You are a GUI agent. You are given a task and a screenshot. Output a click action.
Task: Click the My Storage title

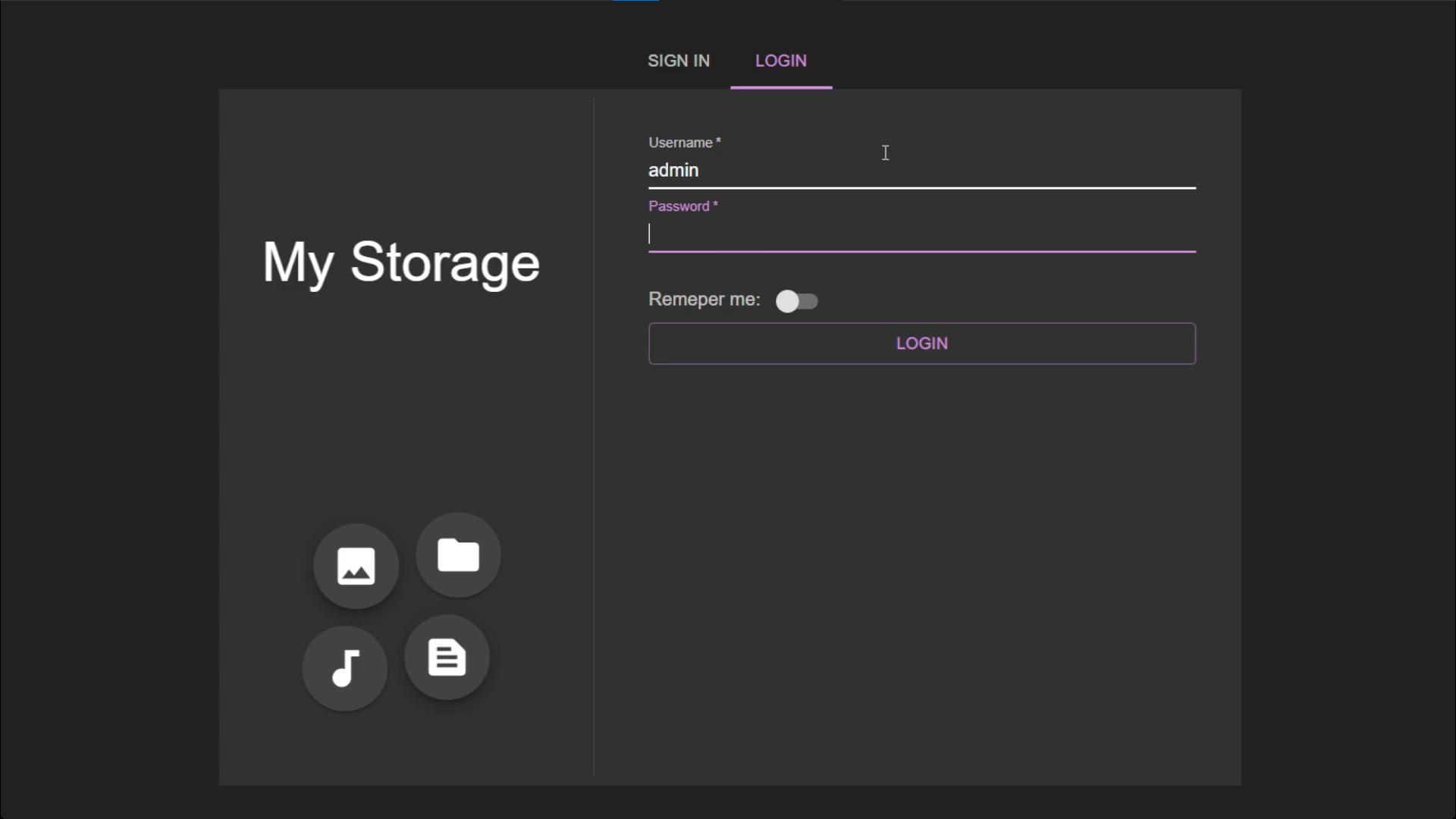pos(401,262)
